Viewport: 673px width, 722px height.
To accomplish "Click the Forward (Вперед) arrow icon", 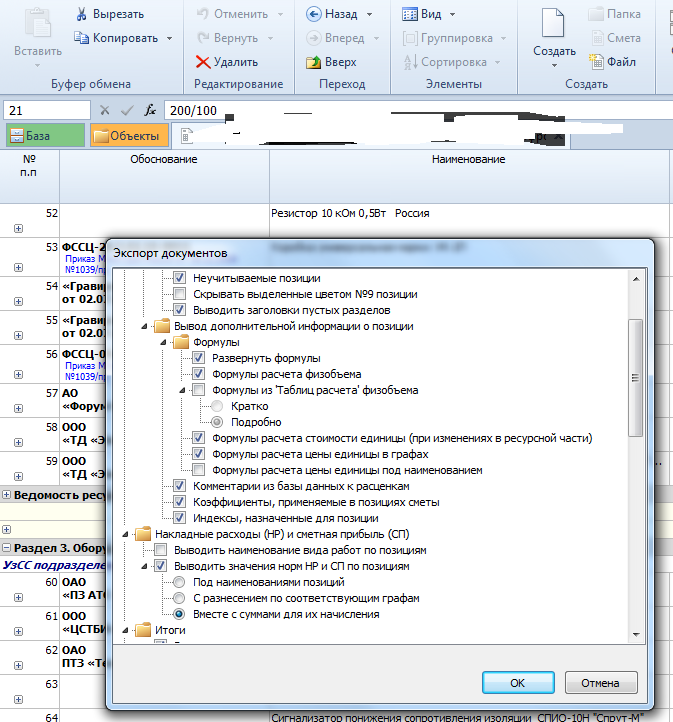I will (313, 38).
